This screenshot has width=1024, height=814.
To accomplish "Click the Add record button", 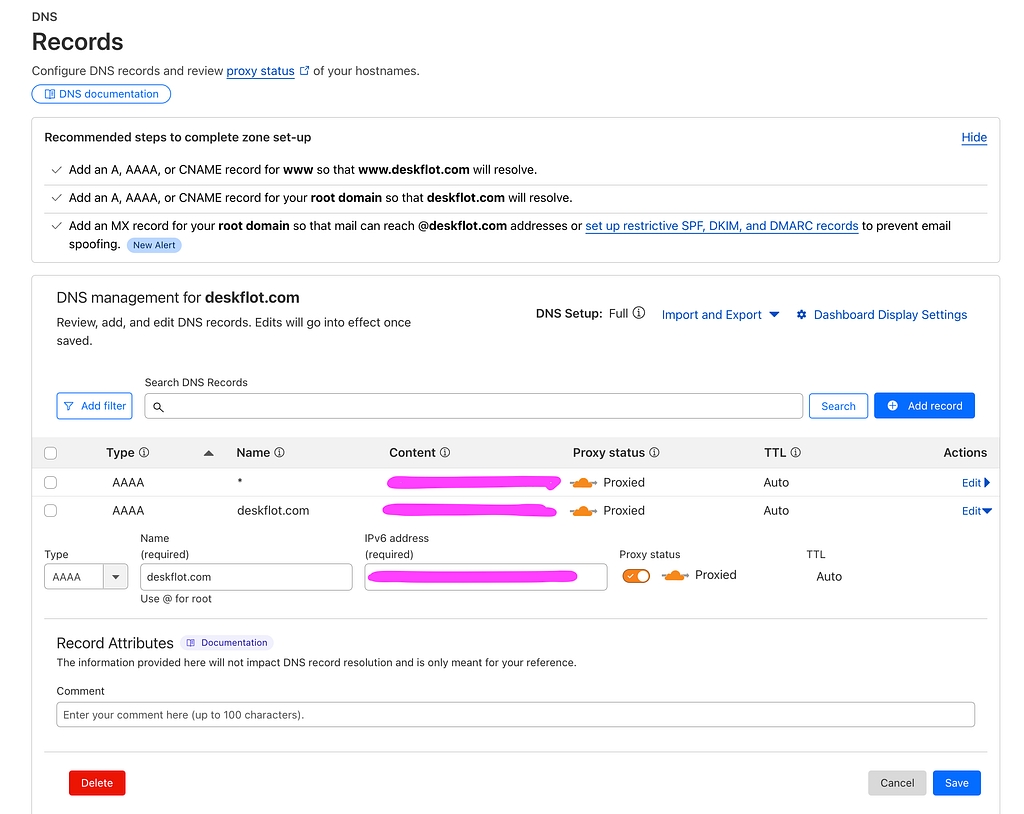I will tap(924, 406).
